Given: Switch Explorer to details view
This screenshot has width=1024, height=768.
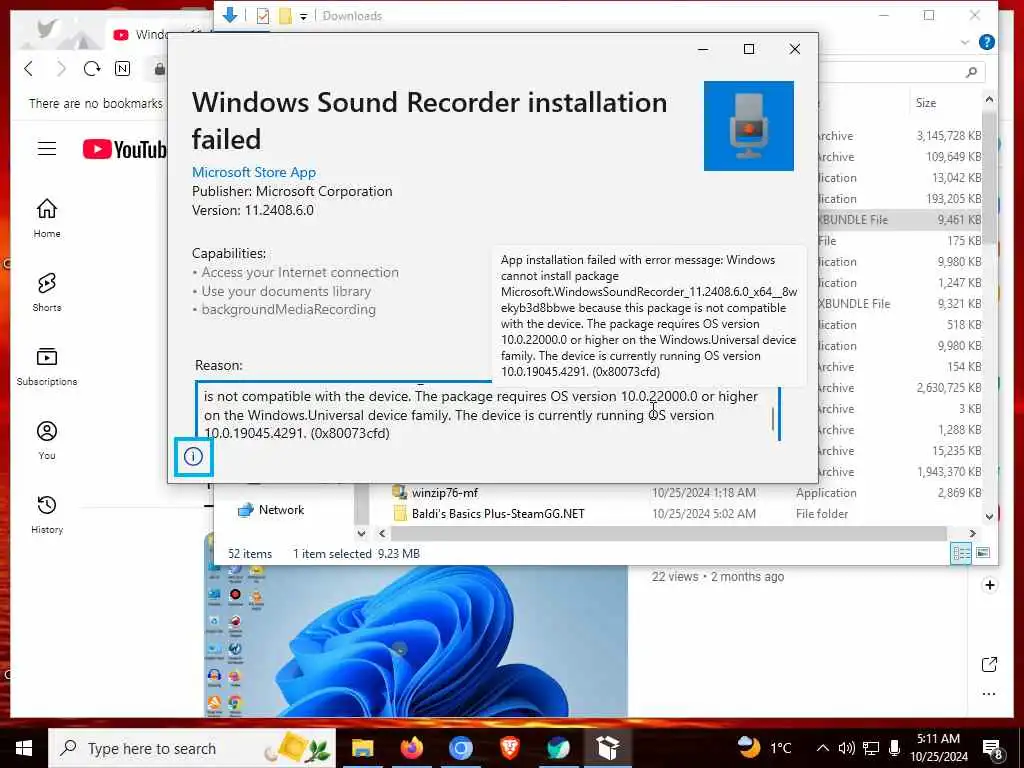Looking at the screenshot, I should click(x=961, y=554).
